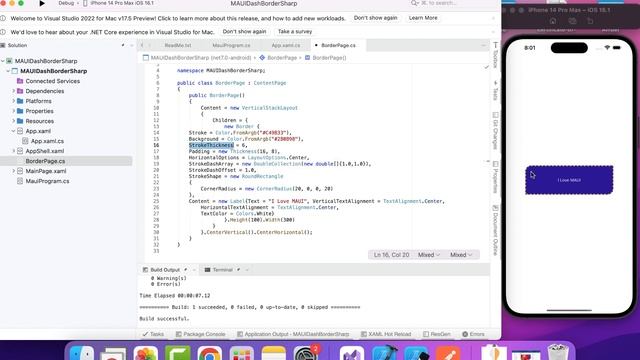This screenshot has height=360, width=640.
Task: Open the editor tab overflow dropdown
Action: click(484, 45)
